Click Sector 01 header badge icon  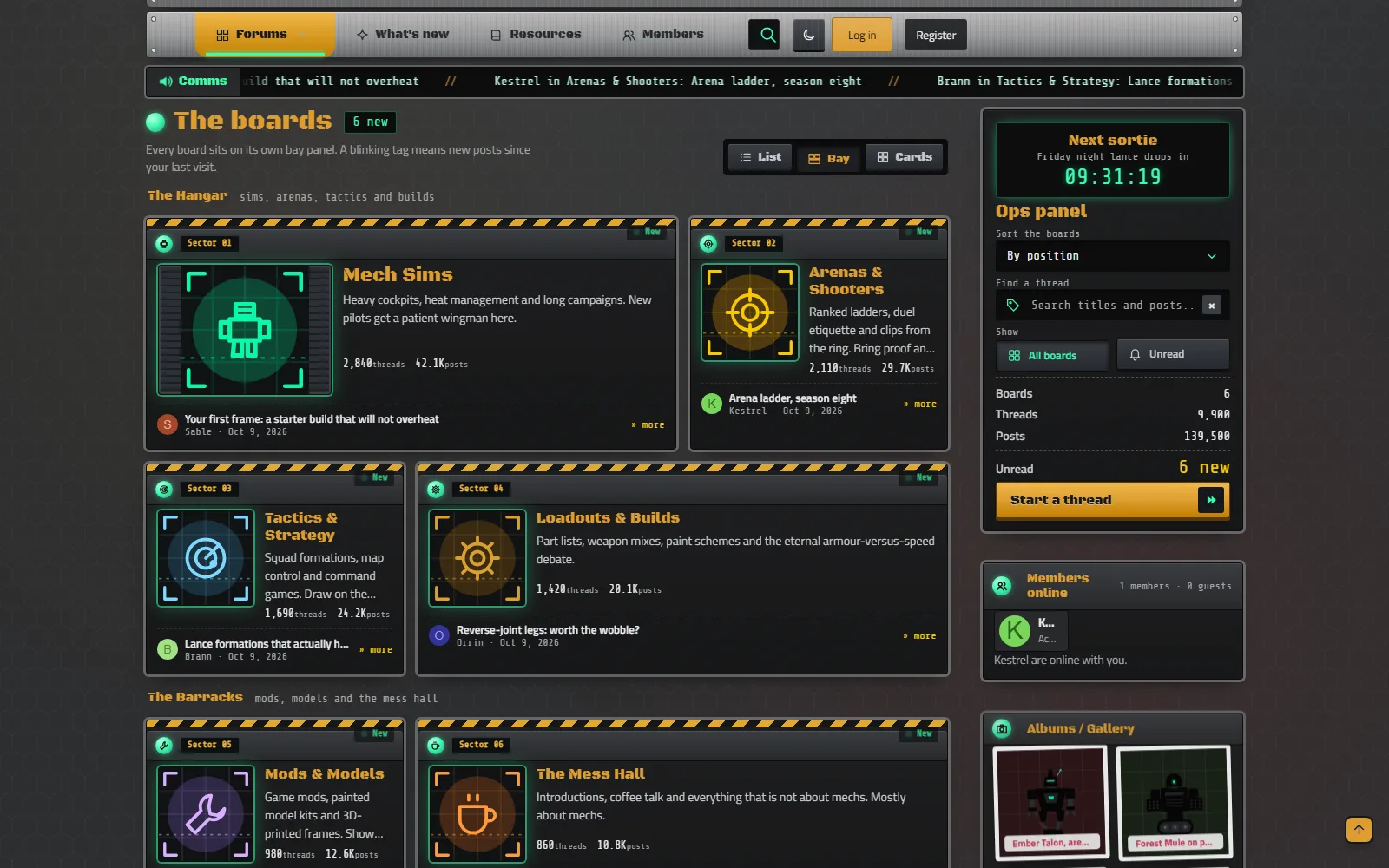pyautogui.click(x=164, y=244)
